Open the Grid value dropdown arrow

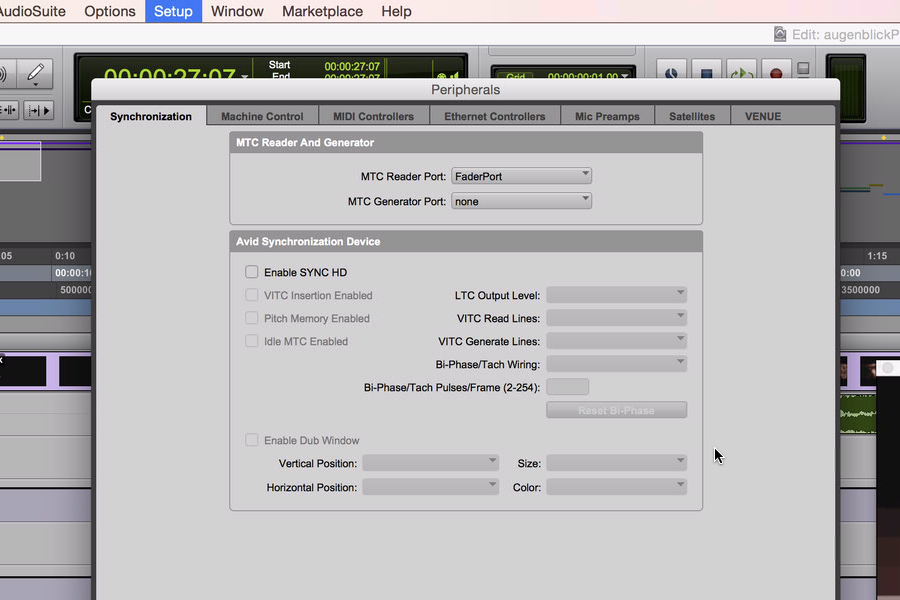[x=625, y=76]
